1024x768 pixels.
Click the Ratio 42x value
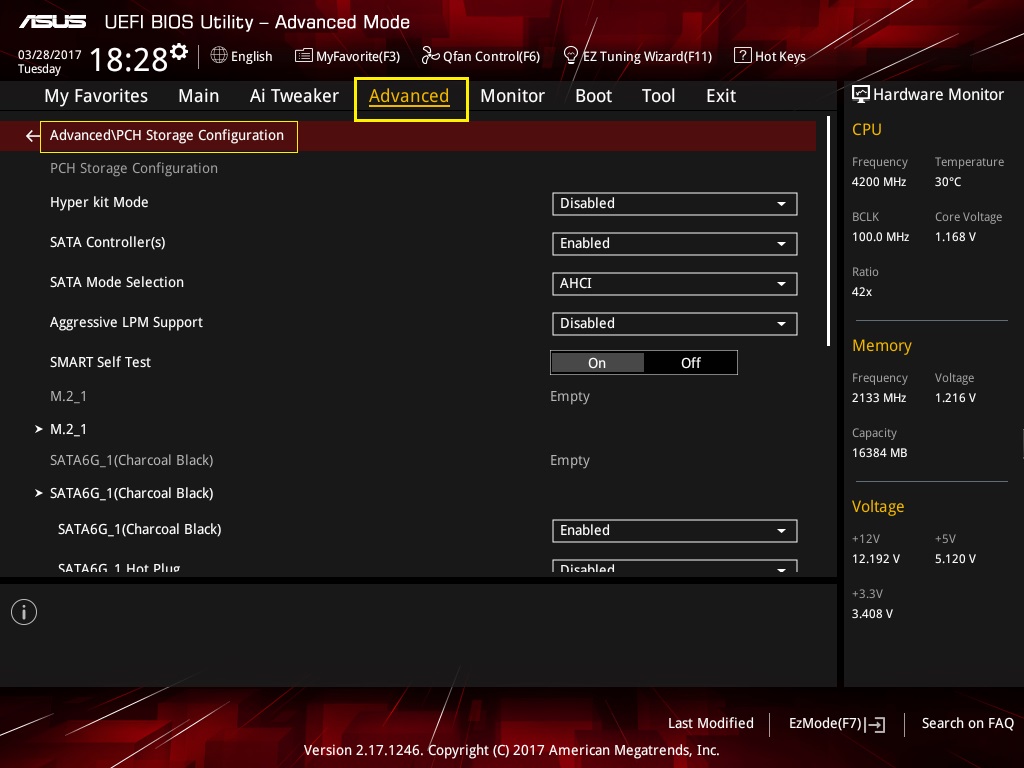tap(861, 292)
